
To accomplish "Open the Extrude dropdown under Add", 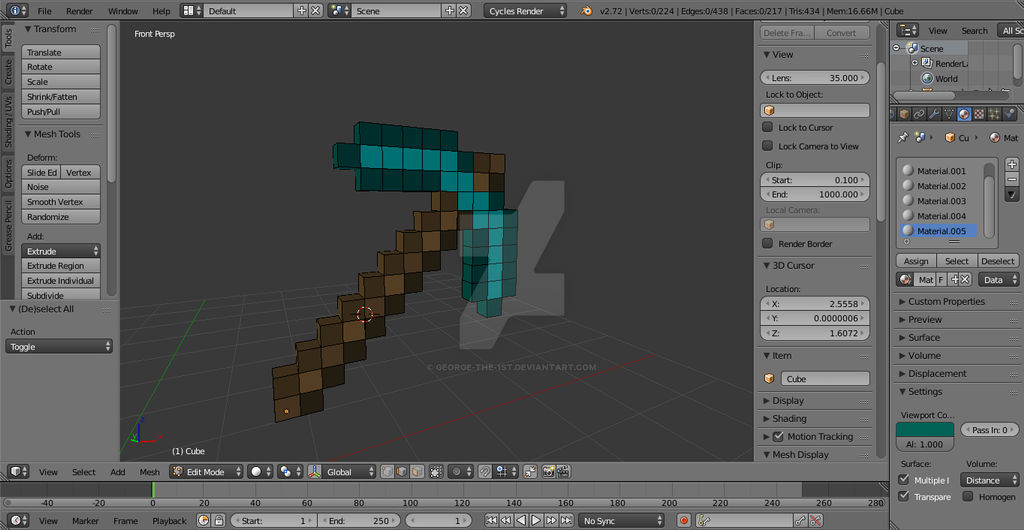I will click(61, 251).
